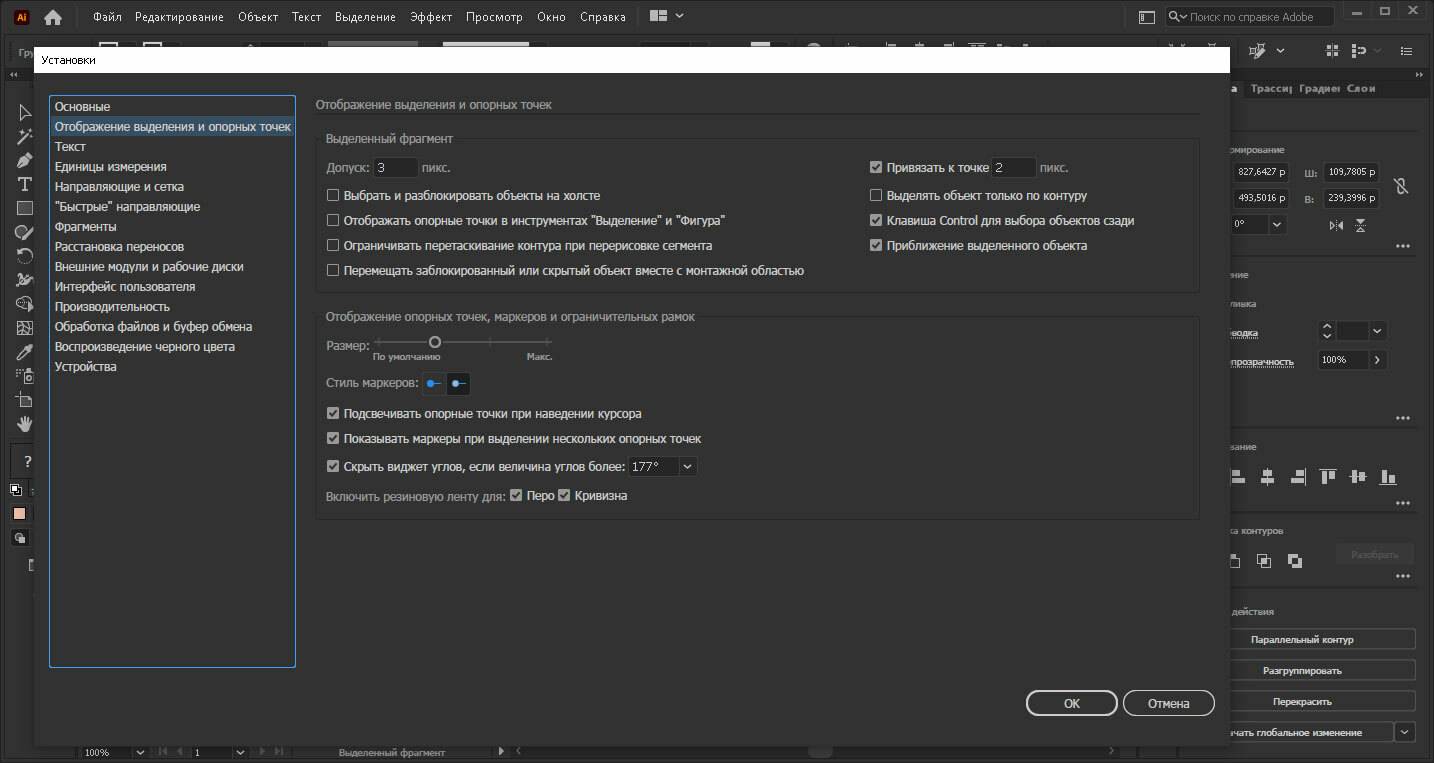Toggle the 'Перо' rubber band checkbox
Viewport: 1434px width, 763px height.
pos(516,495)
